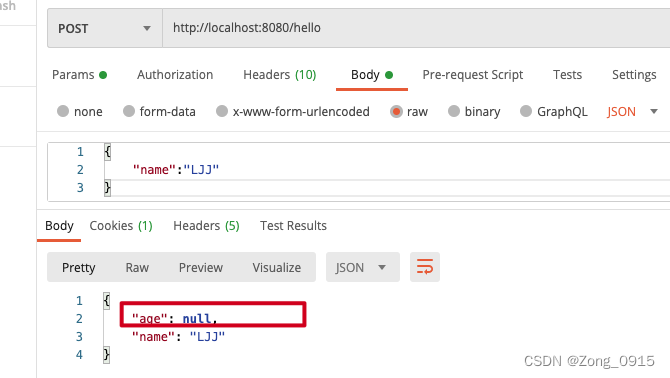The height and width of the screenshot is (378, 670).
Task: Click the closing brace on response line 4
Action: coord(106,355)
